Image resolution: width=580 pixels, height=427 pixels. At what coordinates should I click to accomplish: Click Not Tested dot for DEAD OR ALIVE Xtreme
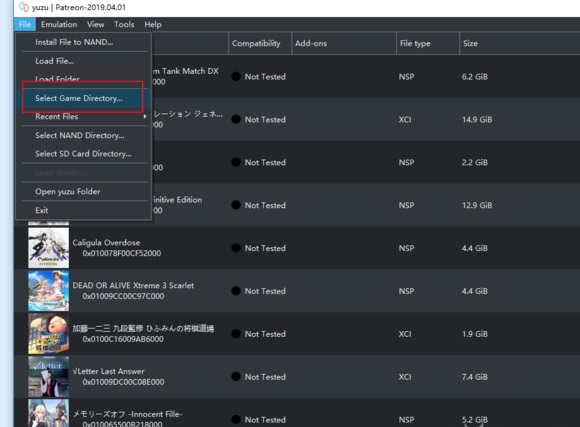236,291
